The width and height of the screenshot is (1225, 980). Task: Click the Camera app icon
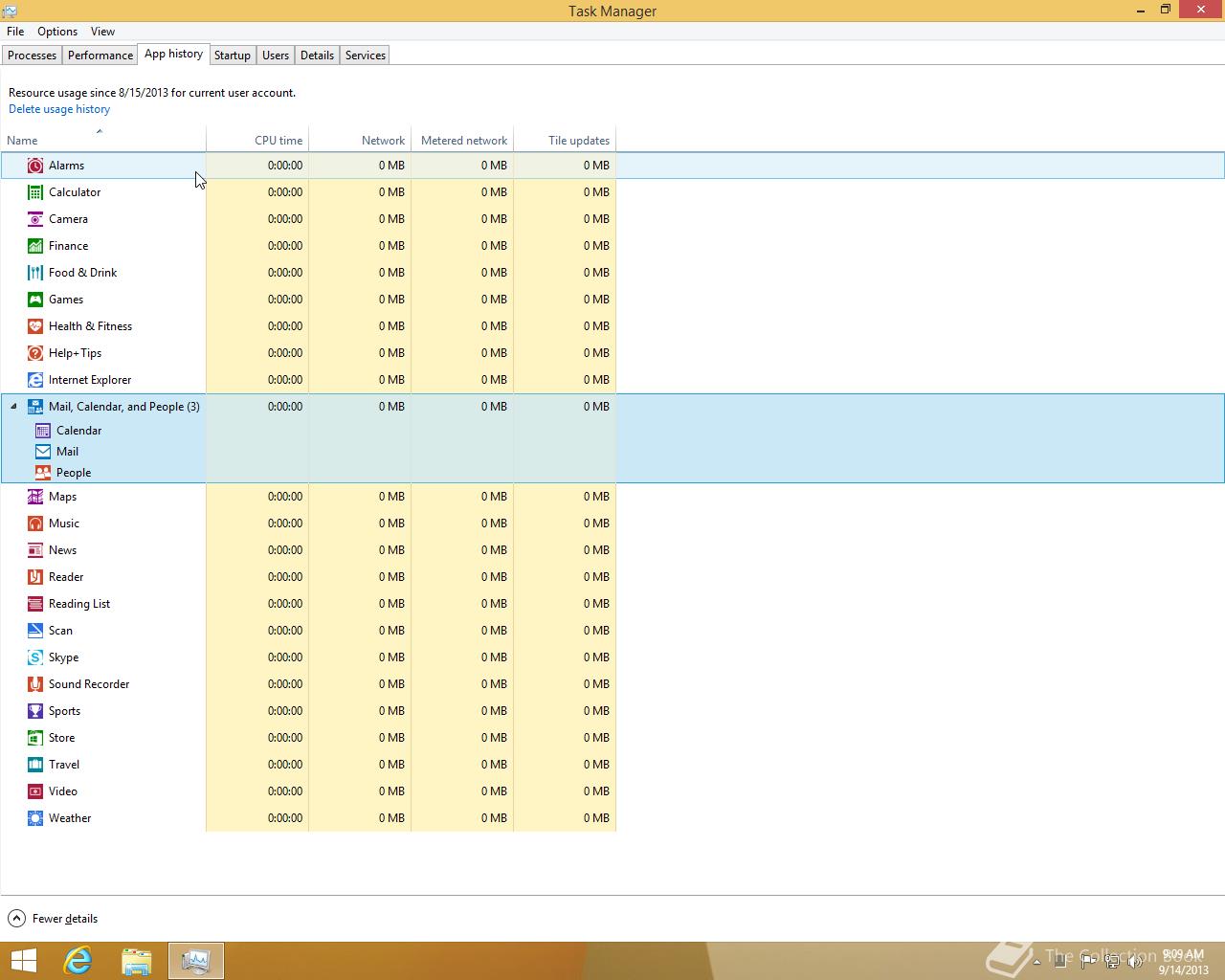point(35,219)
